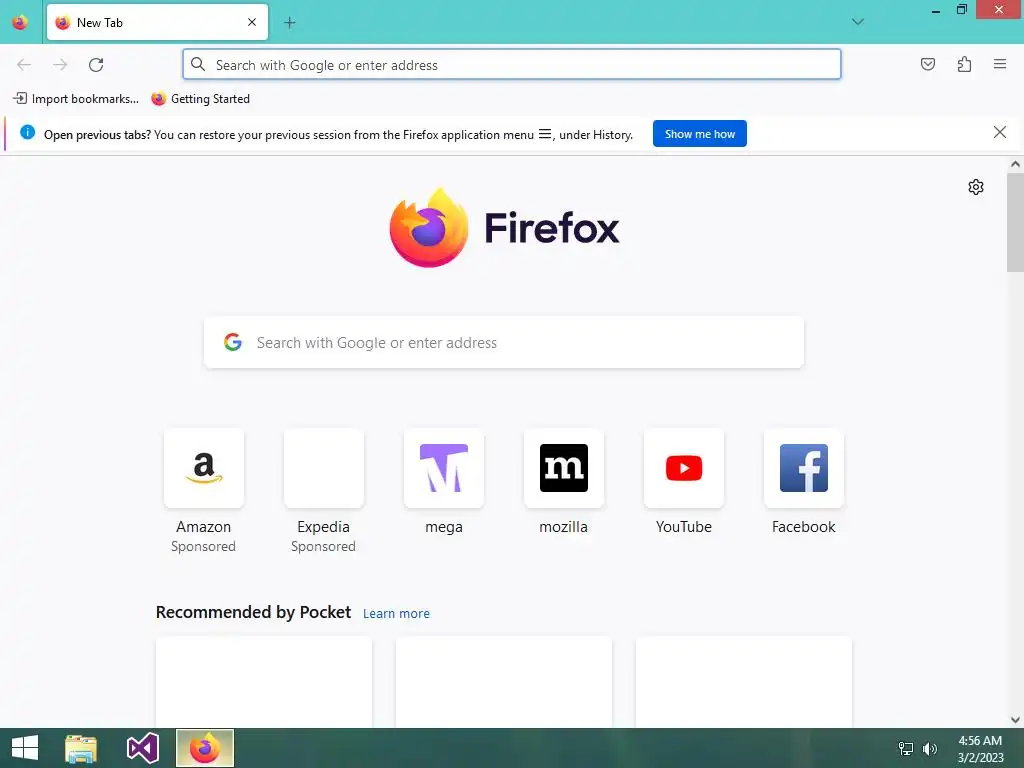Click the vertical scrollbar thumb
The width and height of the screenshot is (1024, 768).
click(1015, 222)
